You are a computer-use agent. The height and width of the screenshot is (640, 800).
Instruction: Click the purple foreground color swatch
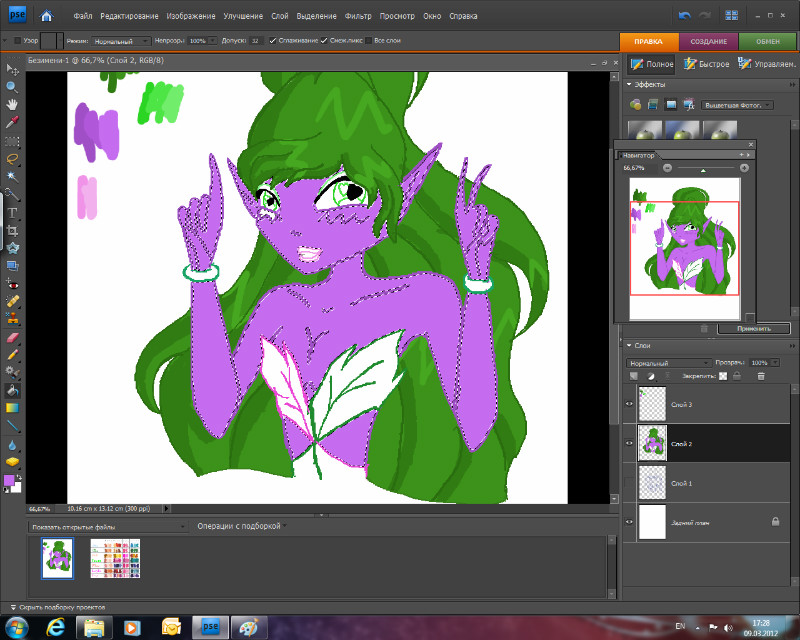tap(10, 481)
